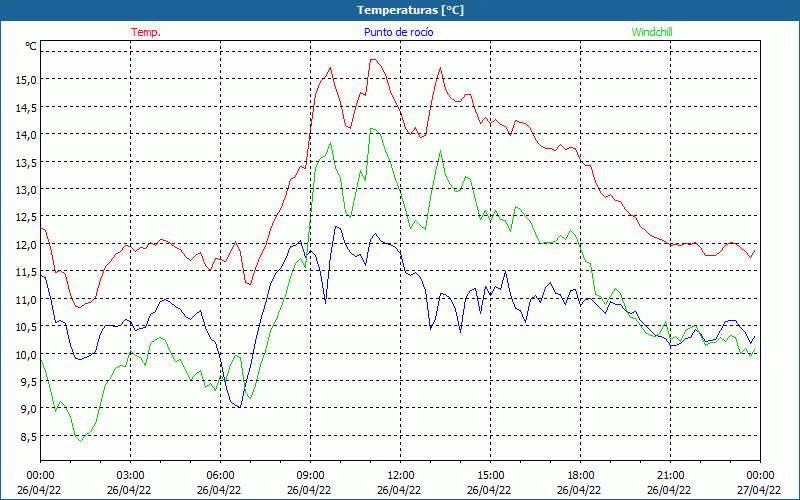The image size is (800, 500).
Task: Click the 9,5 y-axis value
Action: [29, 382]
